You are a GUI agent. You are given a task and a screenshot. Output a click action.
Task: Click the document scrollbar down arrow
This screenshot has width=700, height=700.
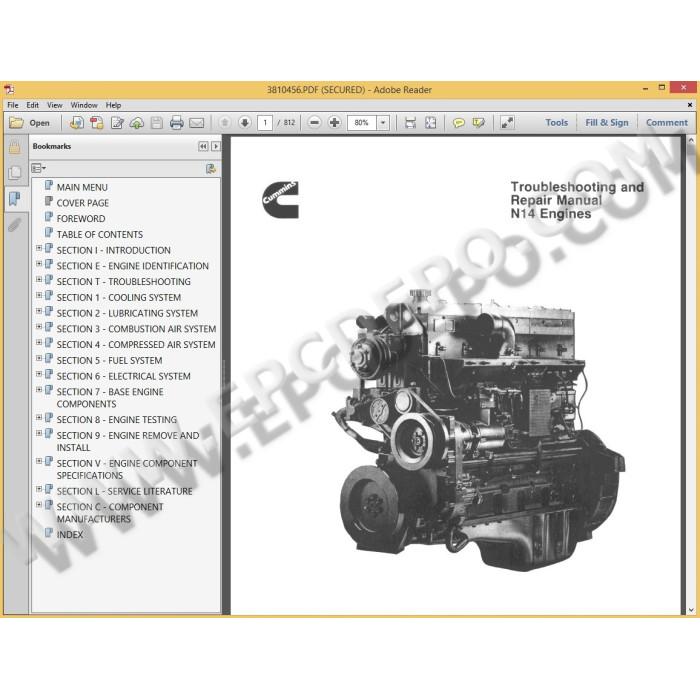point(691,609)
